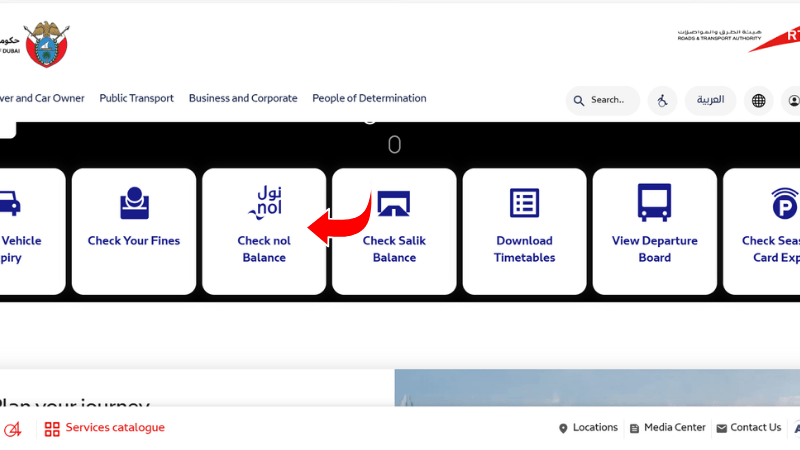Click the parking seasonal card icon
The height and width of the screenshot is (450, 800).
785,203
